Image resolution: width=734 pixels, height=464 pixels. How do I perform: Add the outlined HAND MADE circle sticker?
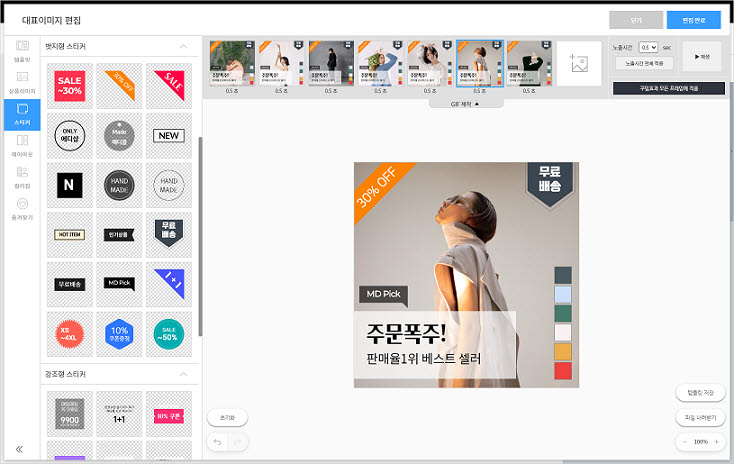pos(169,185)
